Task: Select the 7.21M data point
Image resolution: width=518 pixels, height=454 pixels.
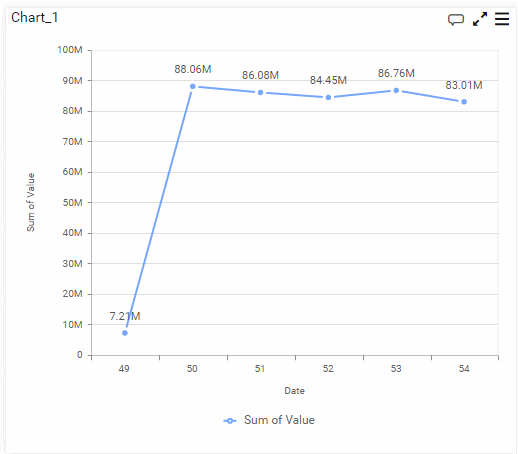Action: [x=125, y=333]
